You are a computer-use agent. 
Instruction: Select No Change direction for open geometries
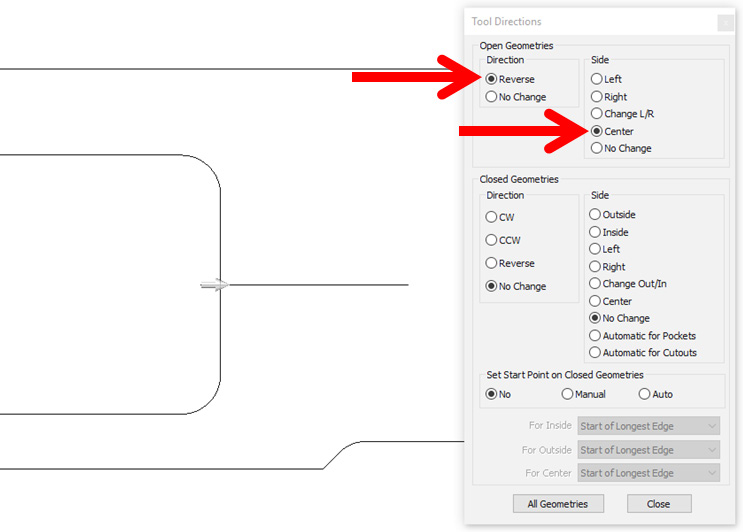pyautogui.click(x=491, y=97)
